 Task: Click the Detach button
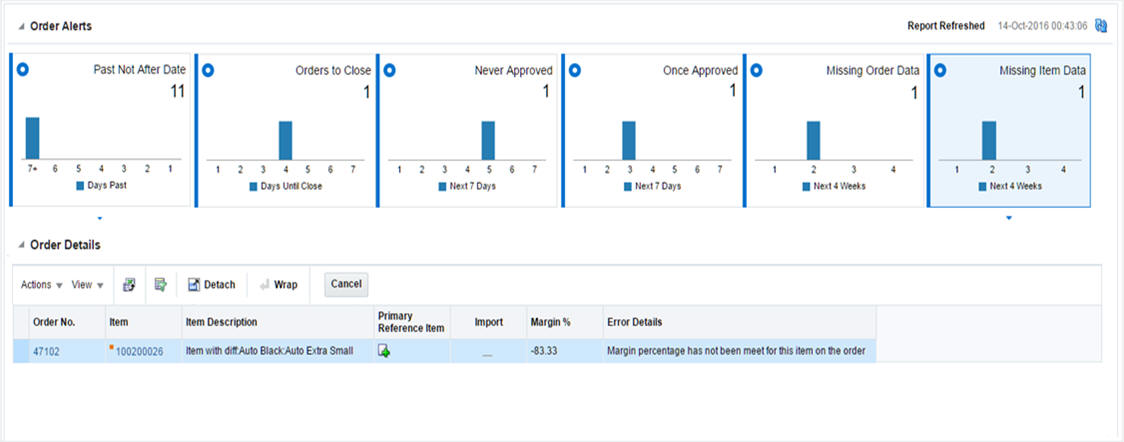click(211, 284)
